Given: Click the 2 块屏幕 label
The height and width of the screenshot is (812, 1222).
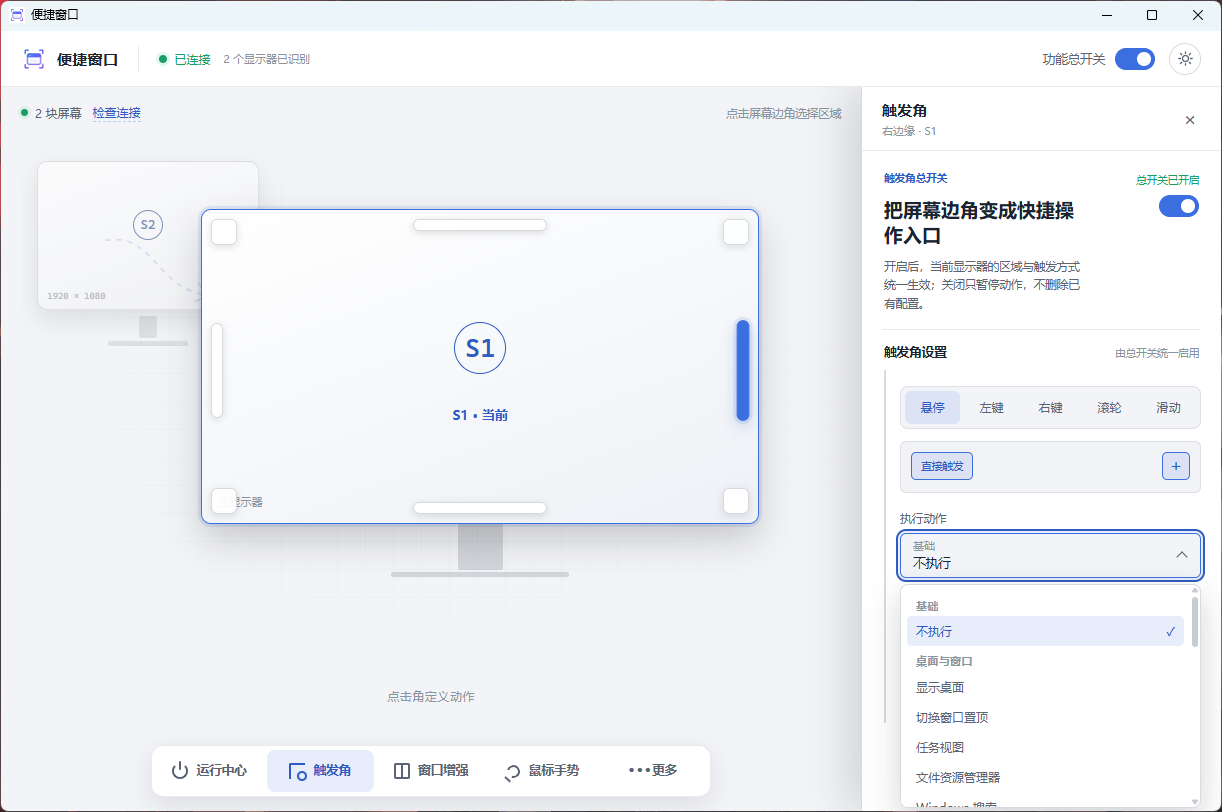Looking at the screenshot, I should [58, 113].
